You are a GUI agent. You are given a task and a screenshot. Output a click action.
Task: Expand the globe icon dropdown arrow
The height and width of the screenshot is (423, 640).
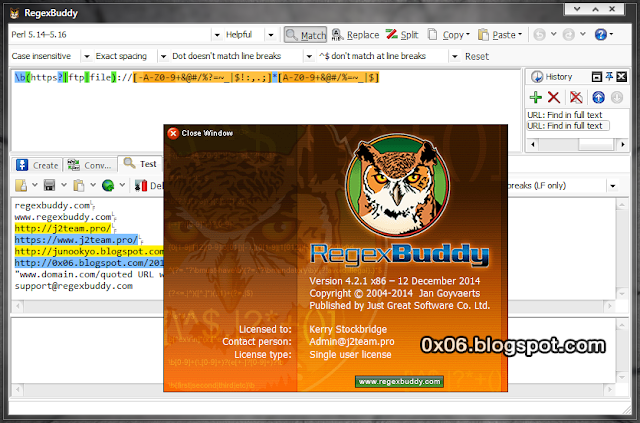click(x=122, y=185)
